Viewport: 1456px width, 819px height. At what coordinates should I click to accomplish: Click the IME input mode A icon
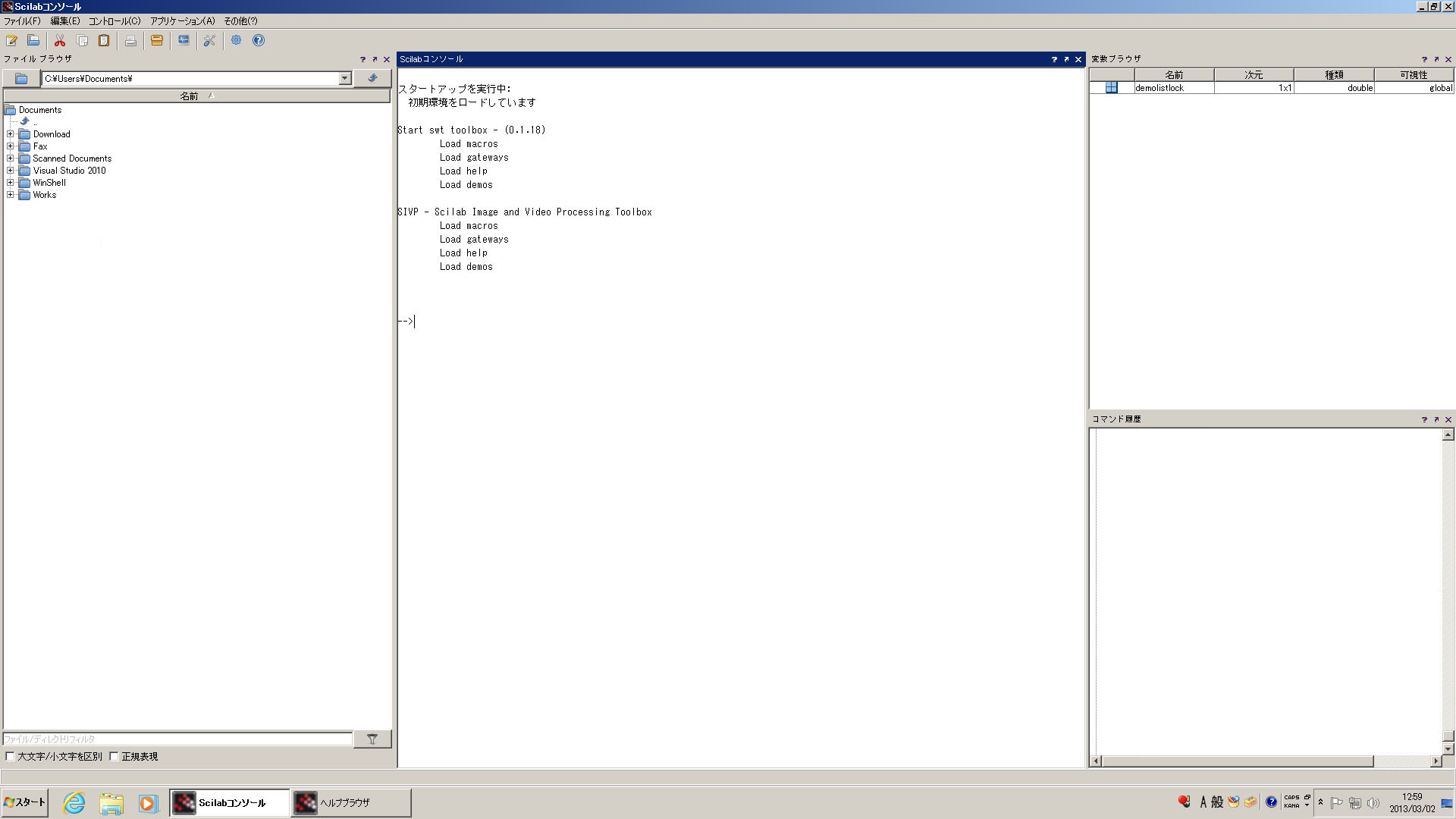(1203, 802)
